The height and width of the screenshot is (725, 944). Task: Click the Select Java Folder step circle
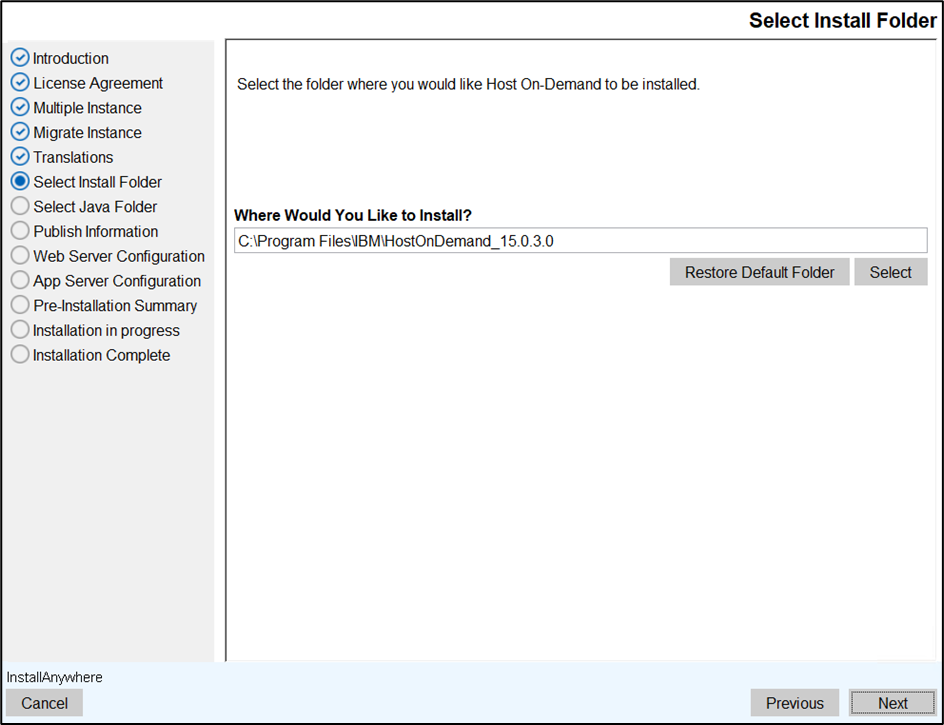click(x=20, y=207)
